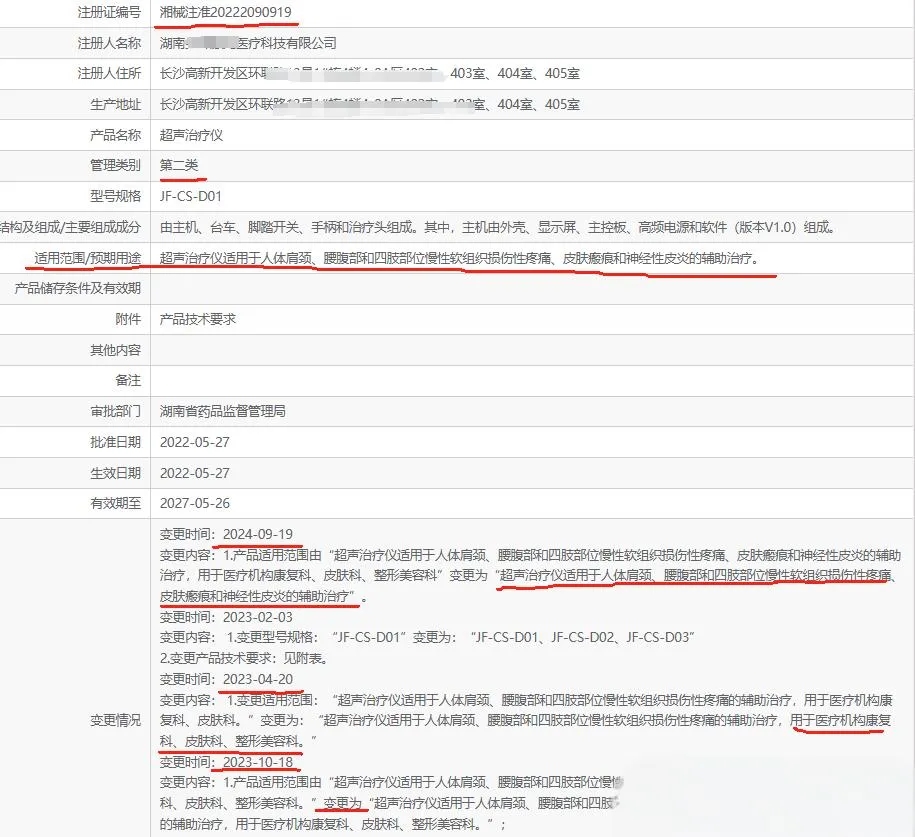Select model value JF-CS-D01

191,196
